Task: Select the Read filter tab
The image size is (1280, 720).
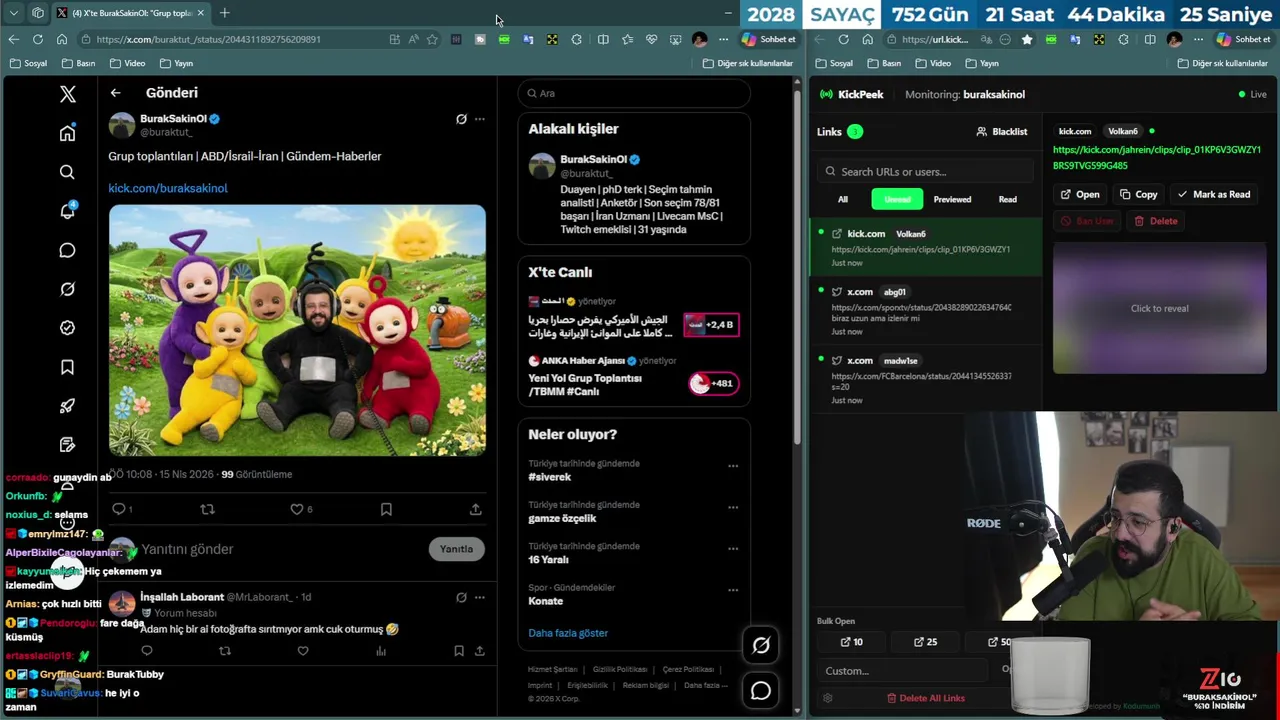Action: coord(1008,199)
